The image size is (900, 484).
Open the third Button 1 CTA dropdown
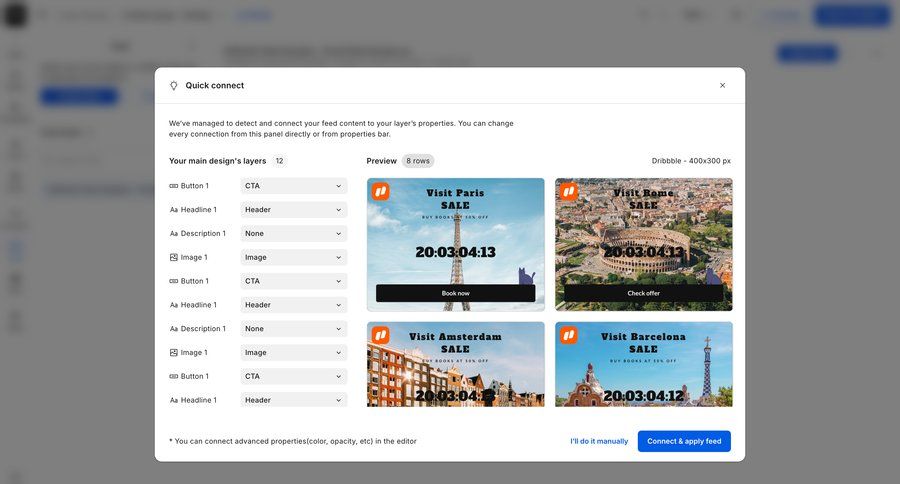coord(293,377)
